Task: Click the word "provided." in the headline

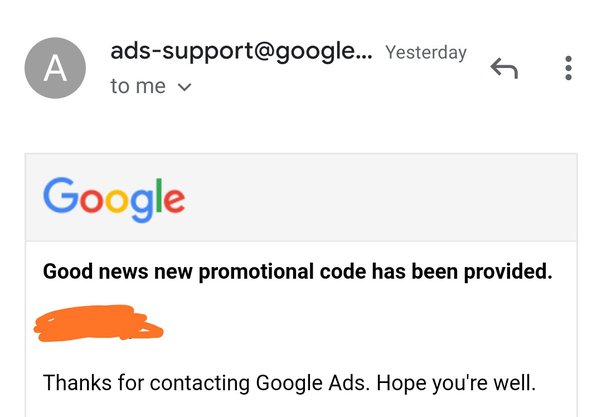Action: click(x=508, y=272)
